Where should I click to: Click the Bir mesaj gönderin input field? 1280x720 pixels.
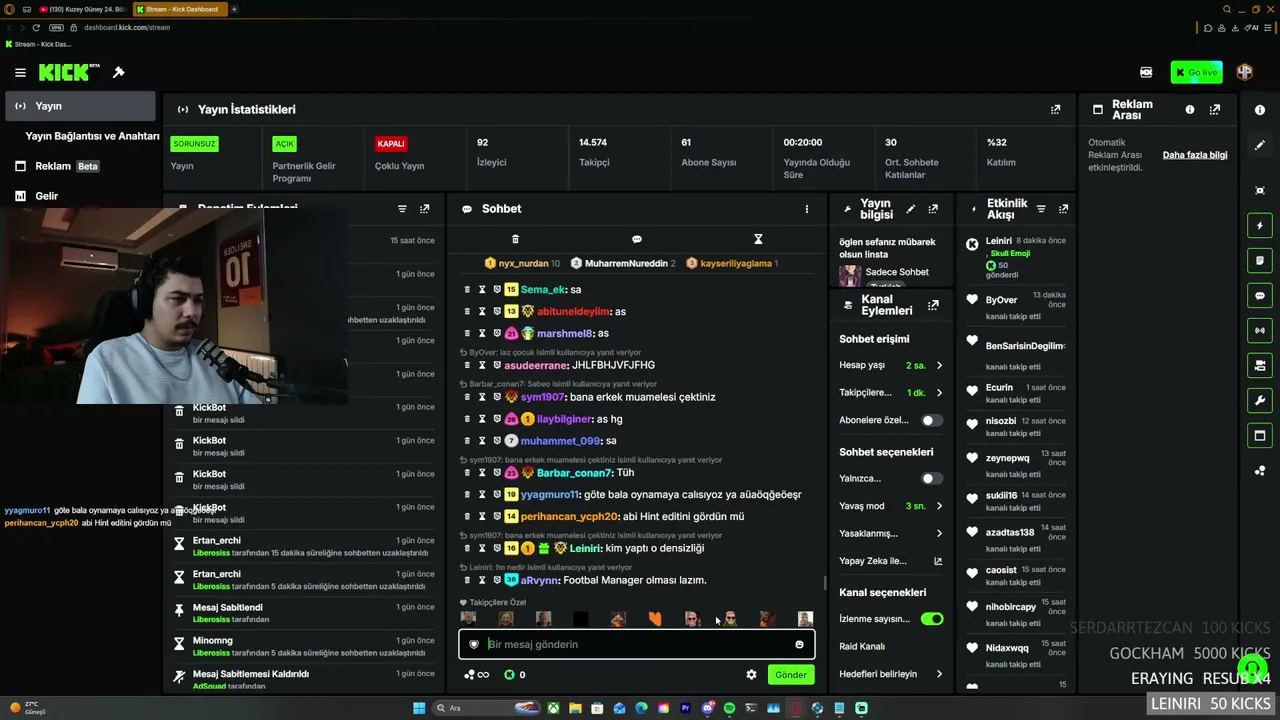[637, 644]
